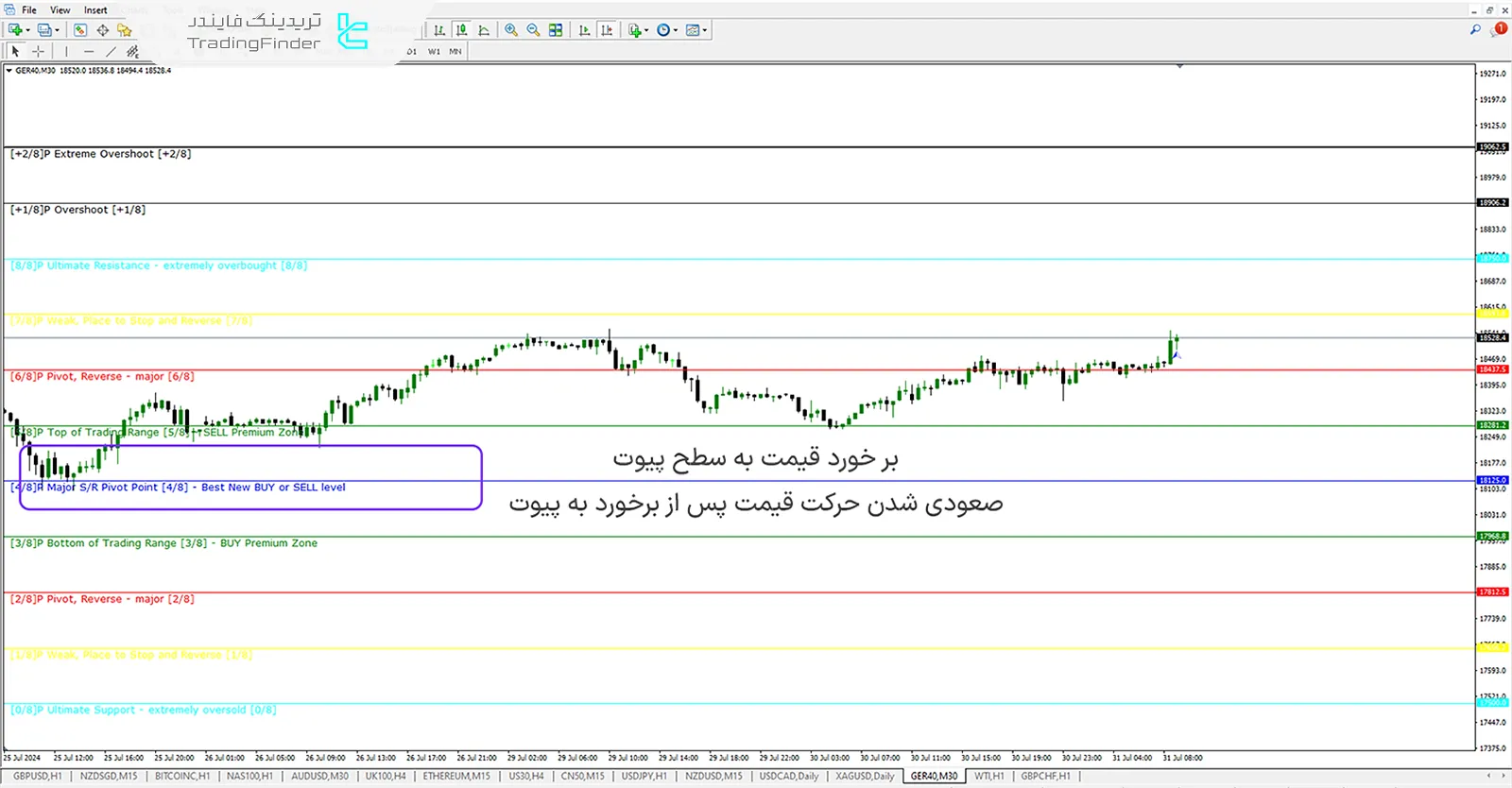Switch to the USDJPY,H1 chart tab

644,777
